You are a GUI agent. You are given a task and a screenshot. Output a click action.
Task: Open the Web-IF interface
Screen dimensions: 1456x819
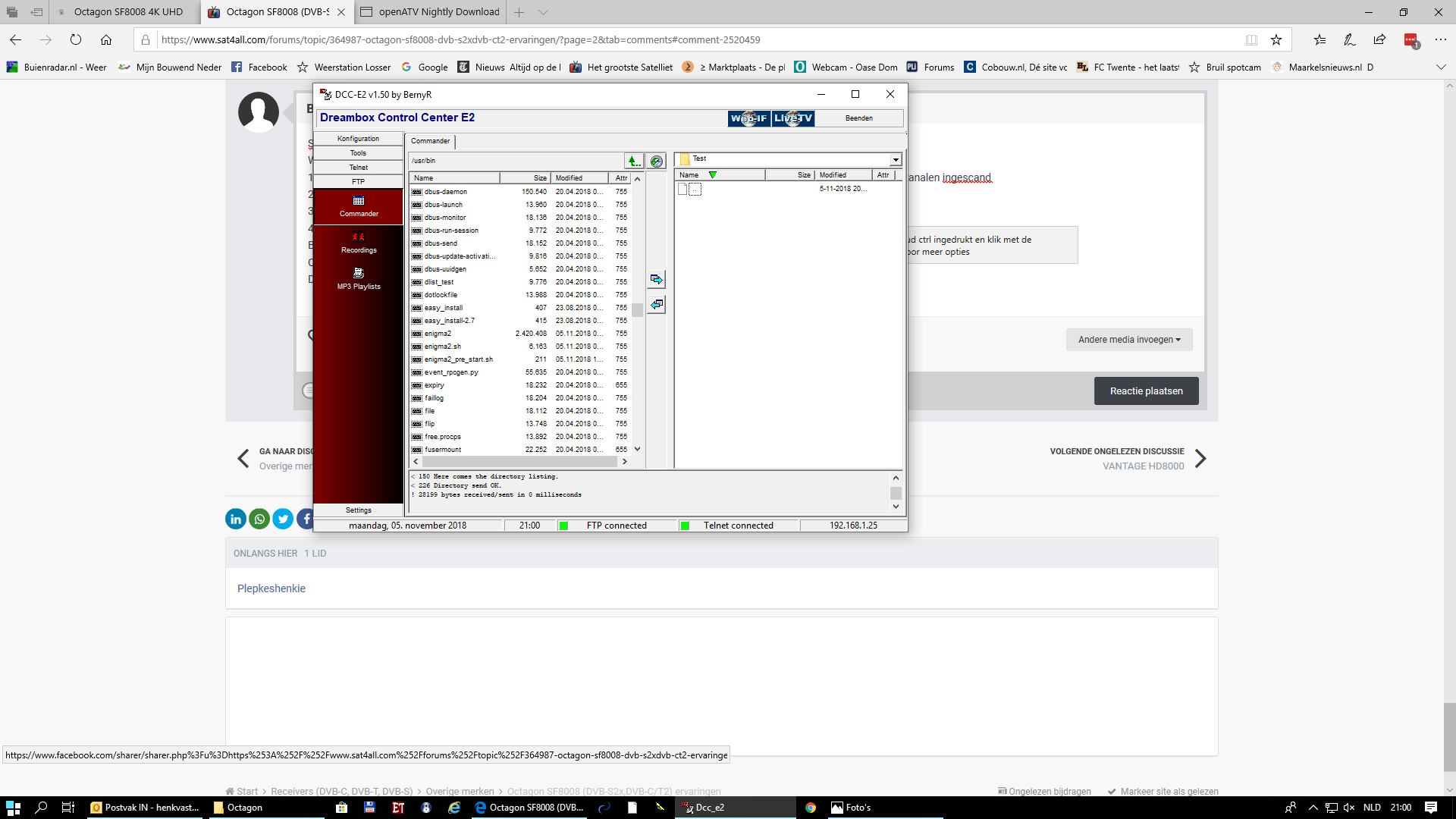coord(749,118)
